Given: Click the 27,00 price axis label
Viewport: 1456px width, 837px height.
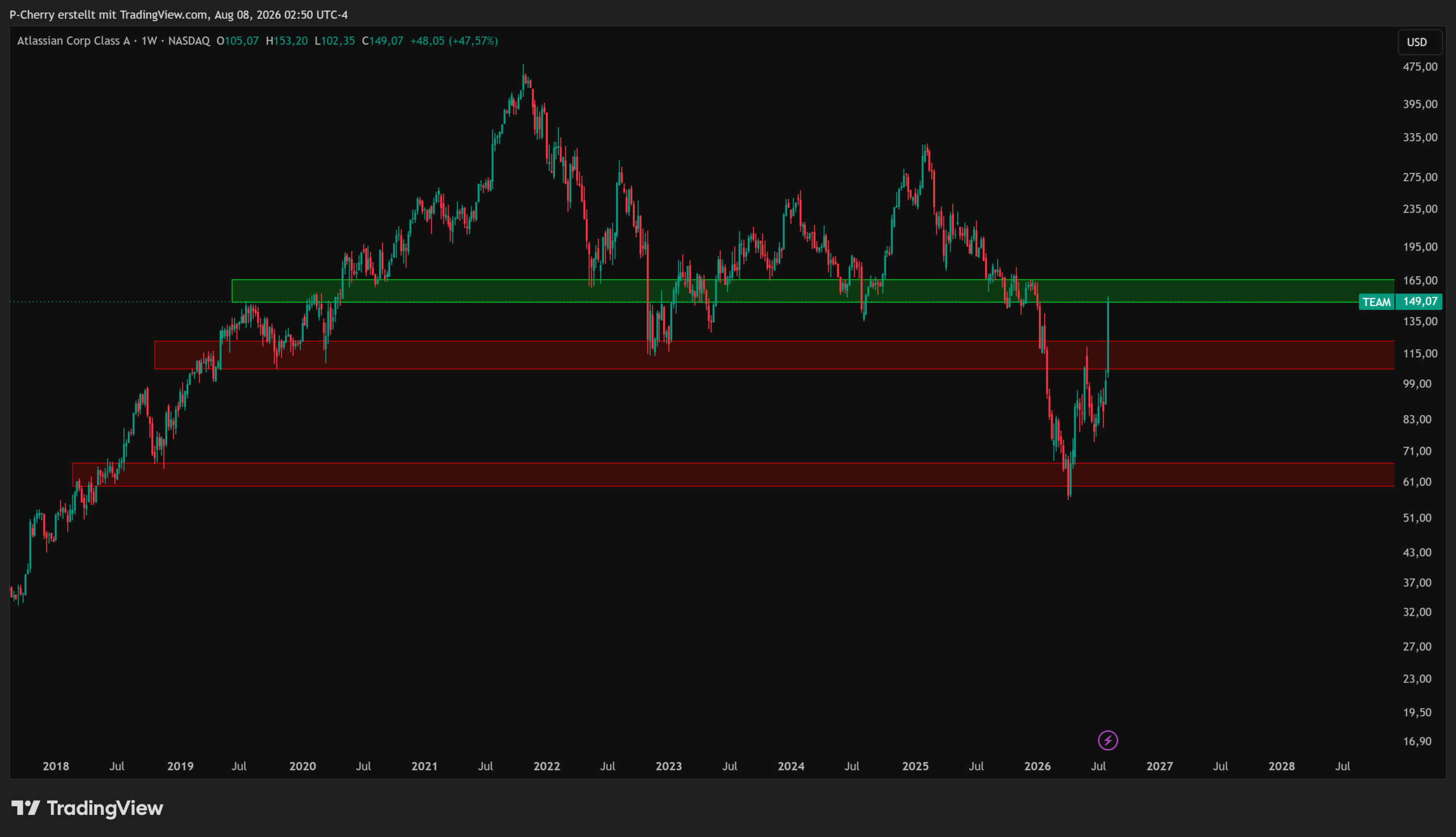Looking at the screenshot, I should 1417,646.
